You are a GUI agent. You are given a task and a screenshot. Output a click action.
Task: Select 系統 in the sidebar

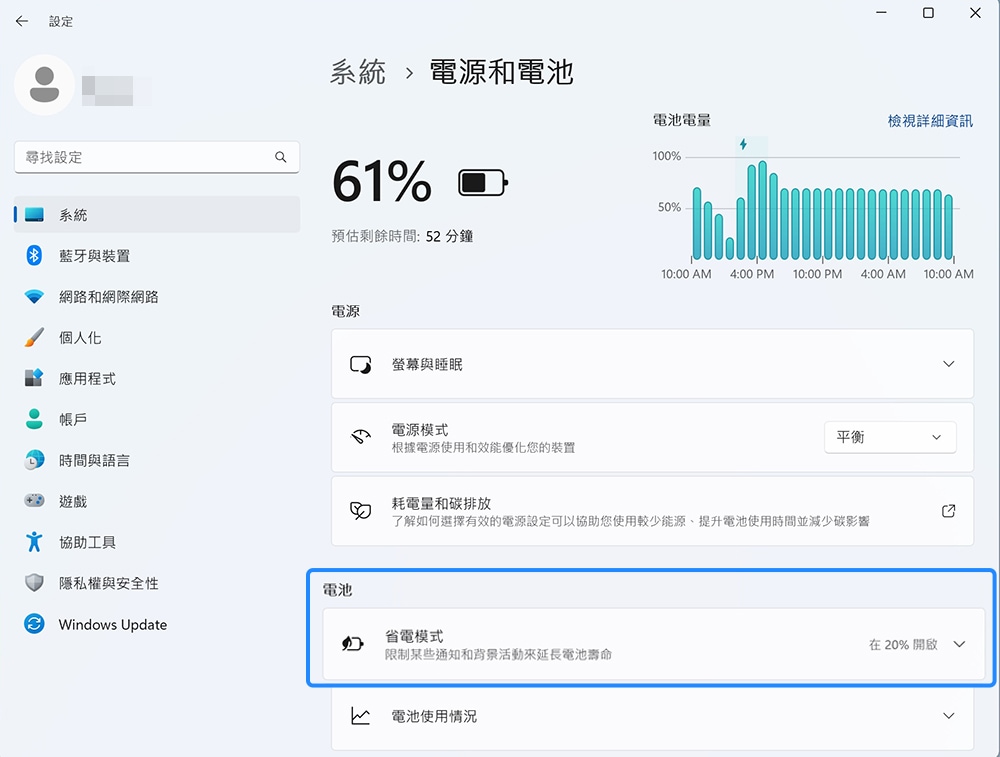click(x=157, y=215)
